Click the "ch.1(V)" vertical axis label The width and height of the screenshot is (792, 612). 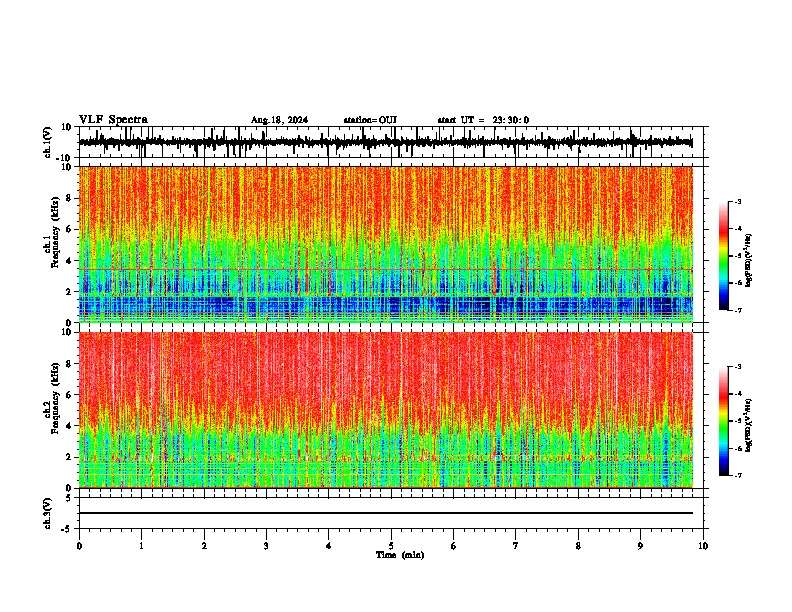coord(48,142)
